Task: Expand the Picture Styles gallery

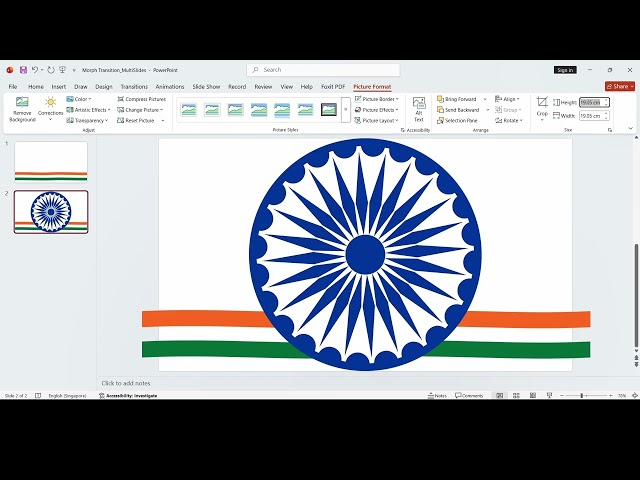Action: [x=346, y=109]
